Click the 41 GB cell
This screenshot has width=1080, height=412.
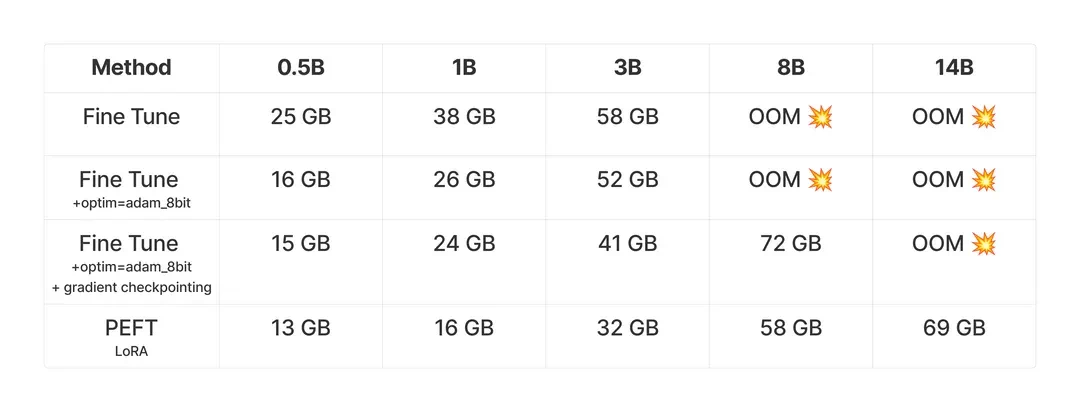(627, 244)
